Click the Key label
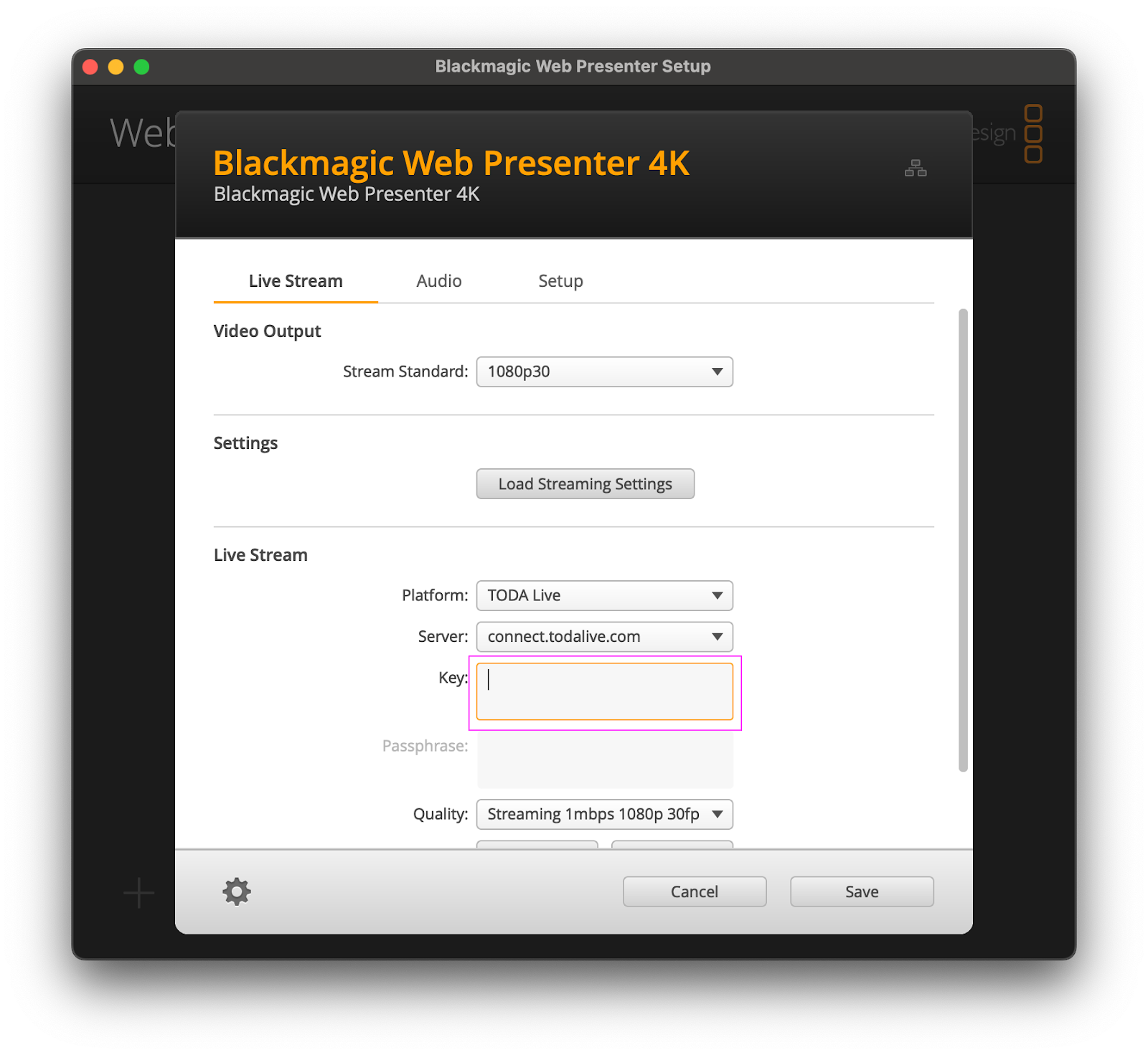 453,678
